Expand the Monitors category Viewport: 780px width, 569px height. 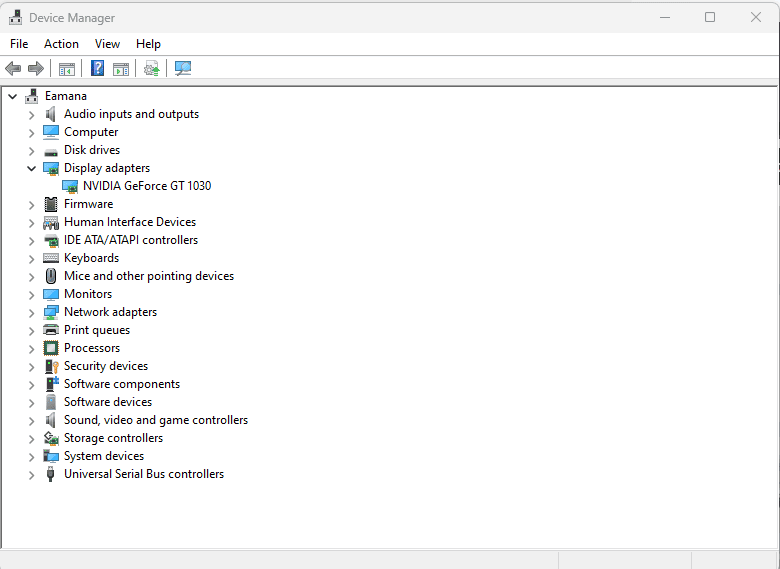31,295
